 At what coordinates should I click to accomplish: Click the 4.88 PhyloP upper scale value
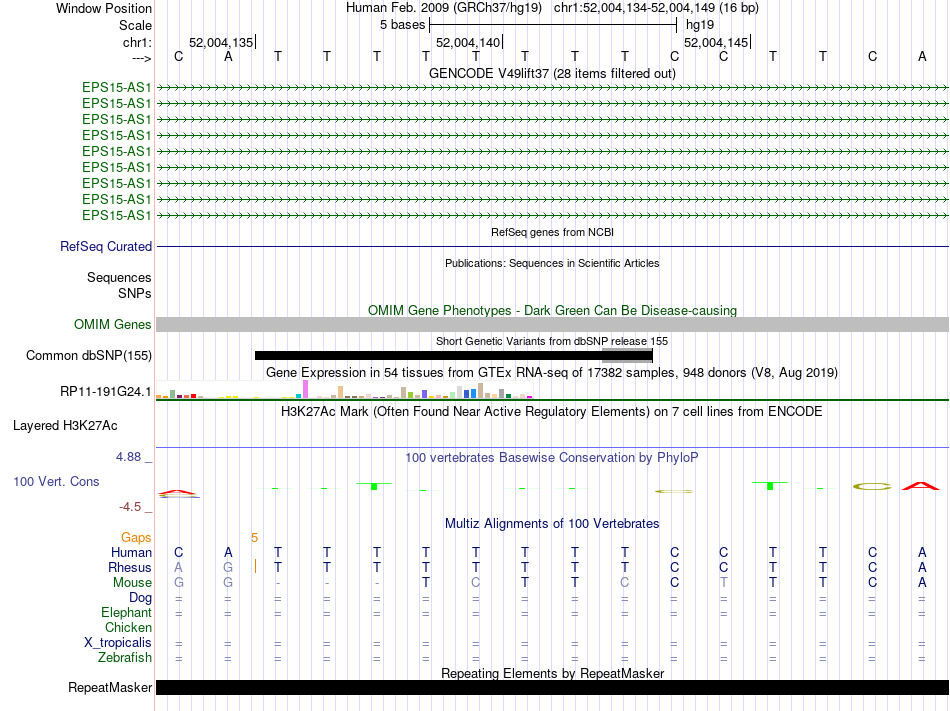pyautogui.click(x=128, y=457)
